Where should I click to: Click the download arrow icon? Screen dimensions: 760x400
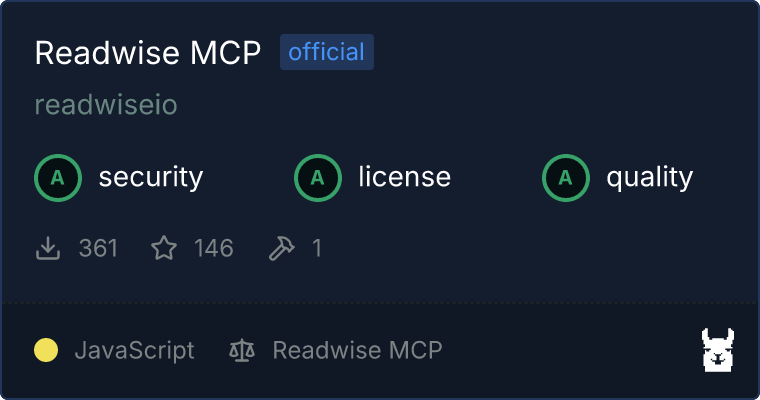48,248
